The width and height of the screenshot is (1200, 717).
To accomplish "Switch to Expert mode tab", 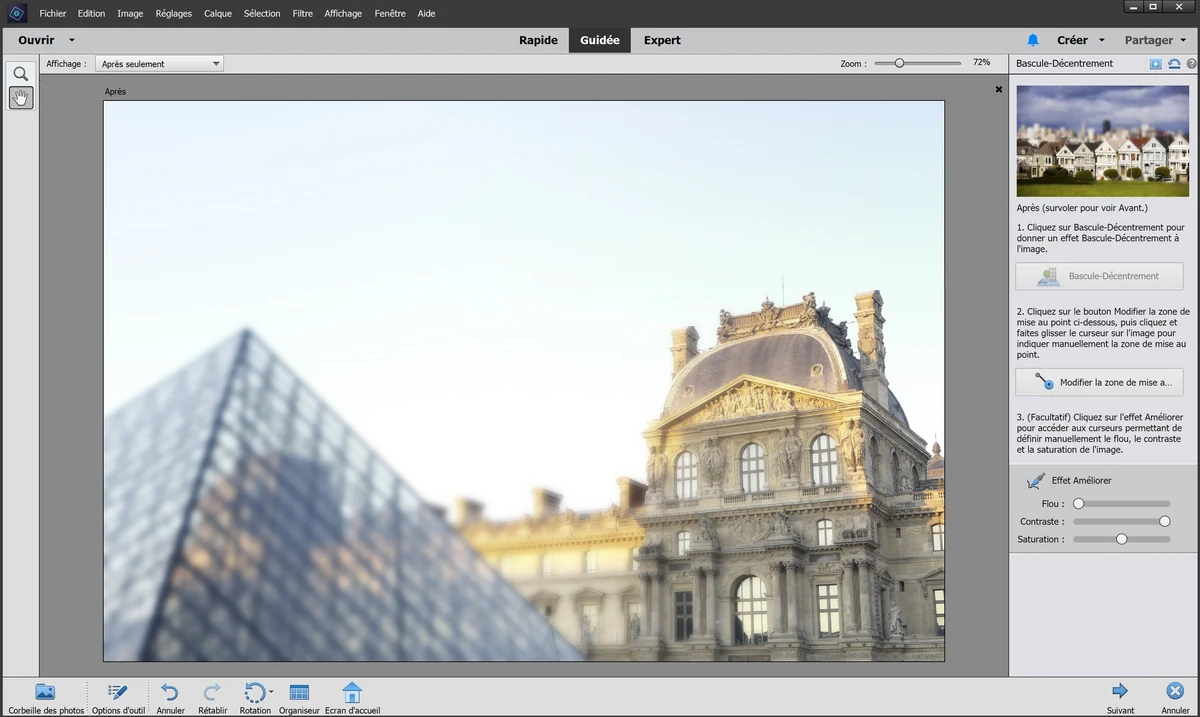I will tap(662, 41).
